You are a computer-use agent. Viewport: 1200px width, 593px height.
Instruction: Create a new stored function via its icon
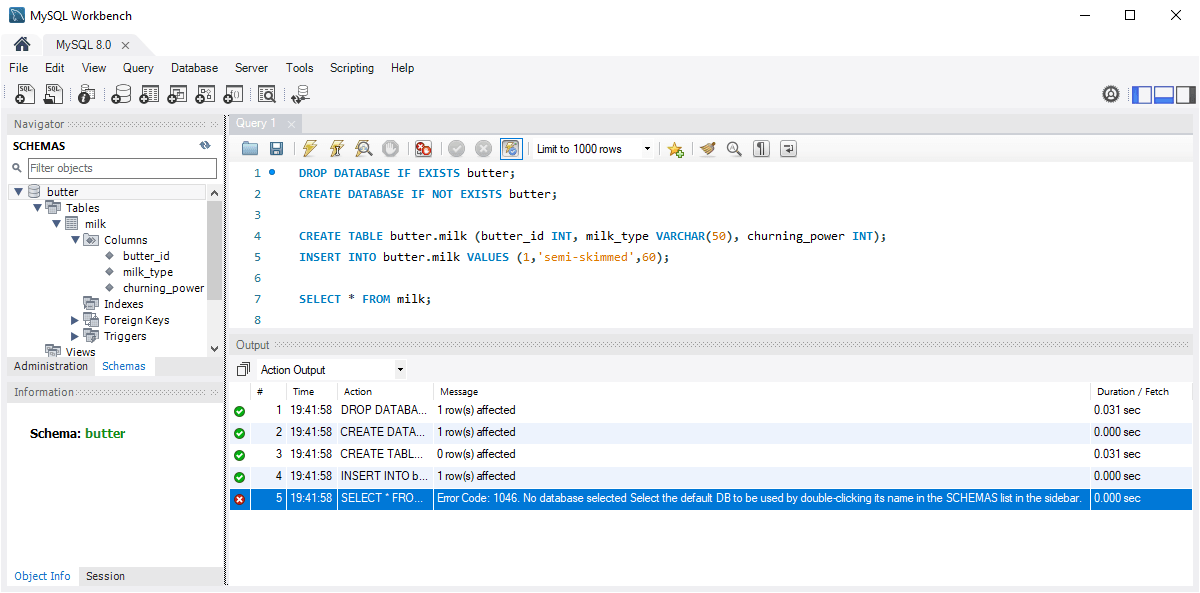233,93
